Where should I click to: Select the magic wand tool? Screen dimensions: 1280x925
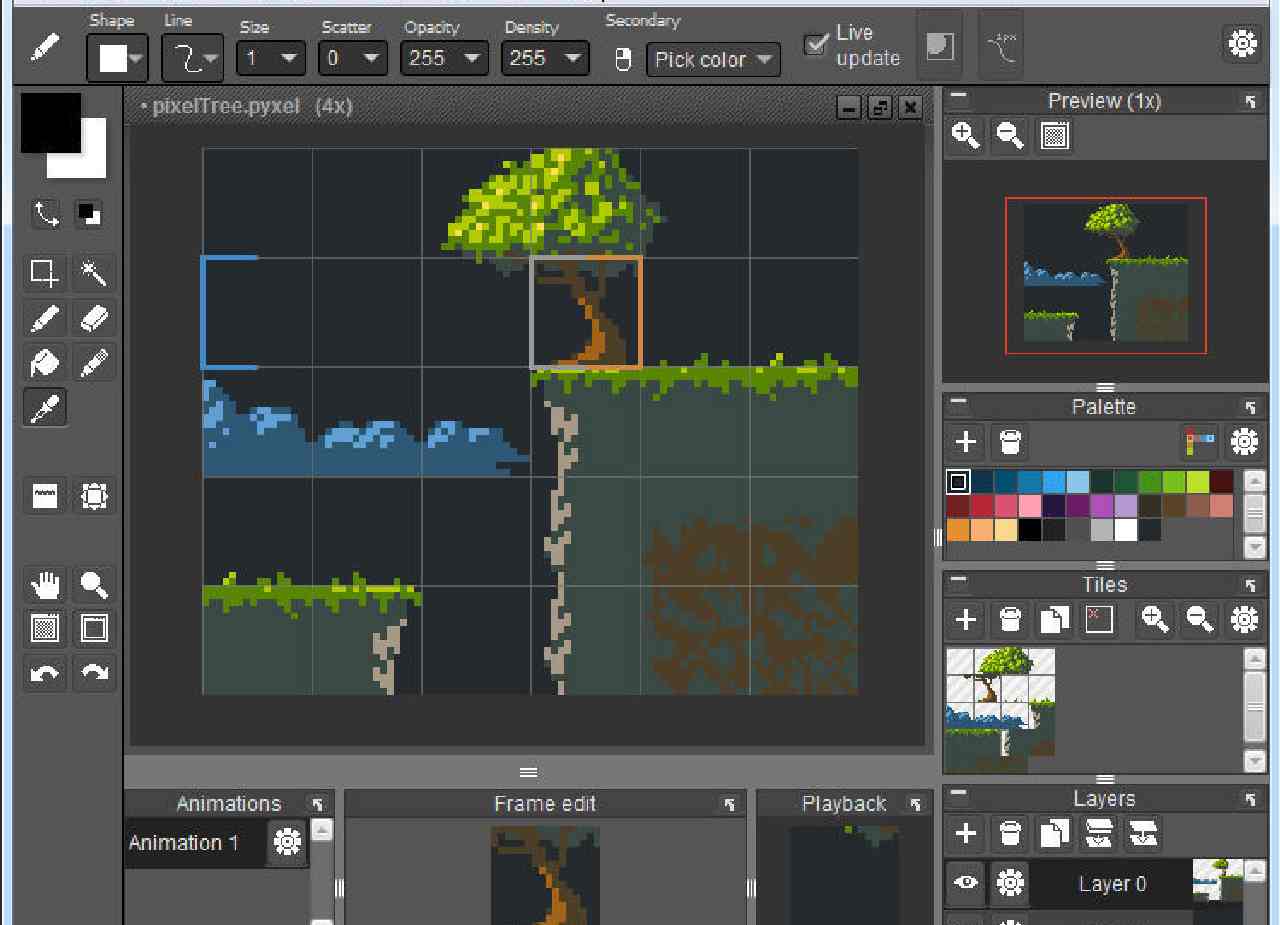94,272
